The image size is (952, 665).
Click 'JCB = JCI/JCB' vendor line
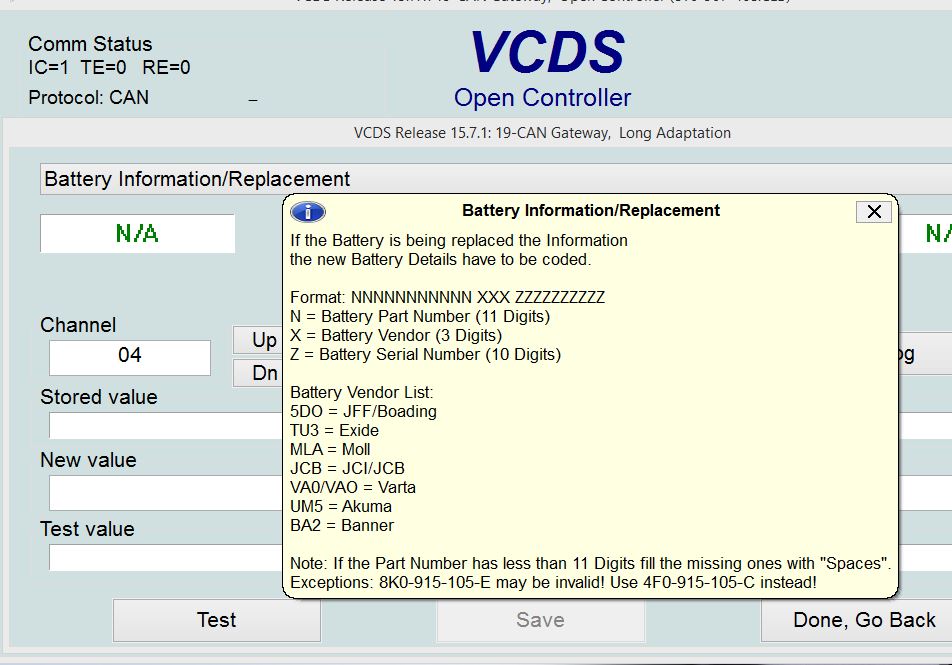click(347, 469)
